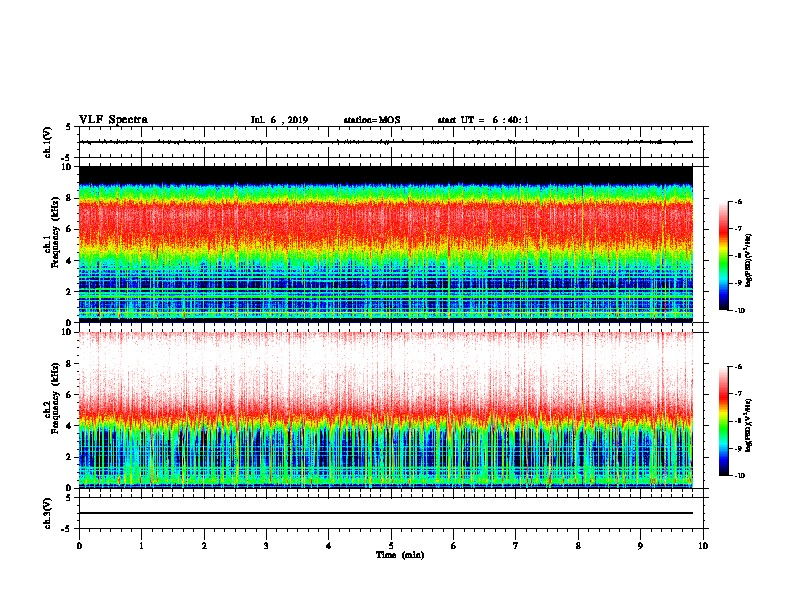Click ch.2 frequency axis tick "6"
This screenshot has width=792, height=612.
pos(69,395)
